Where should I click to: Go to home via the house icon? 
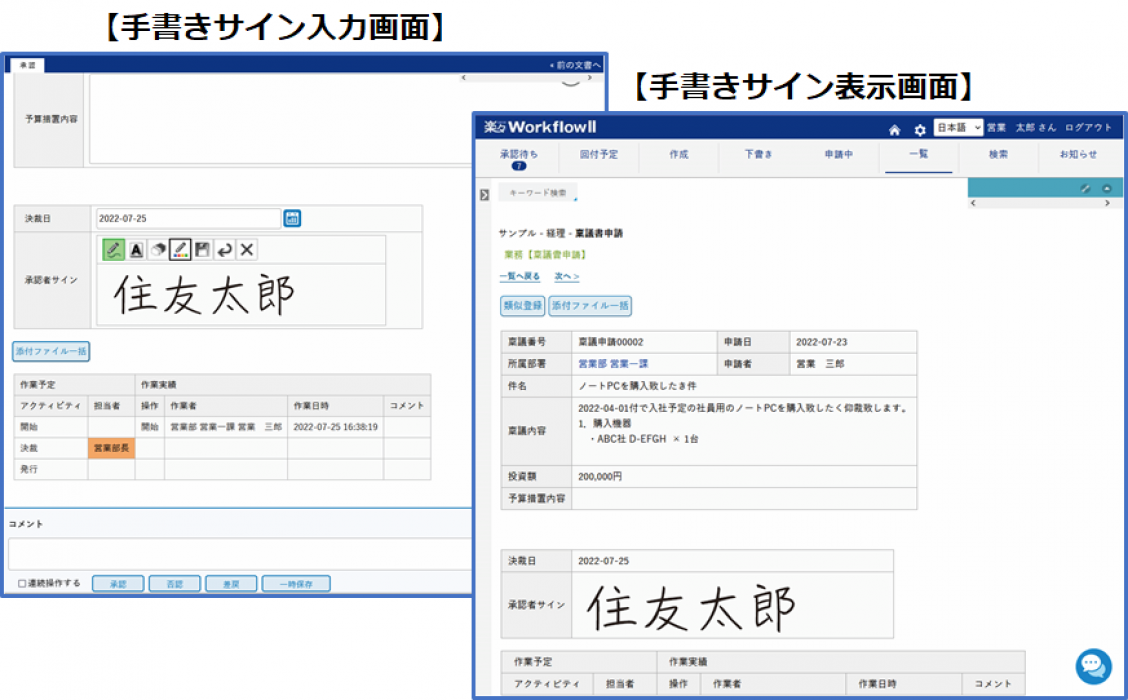tap(894, 129)
